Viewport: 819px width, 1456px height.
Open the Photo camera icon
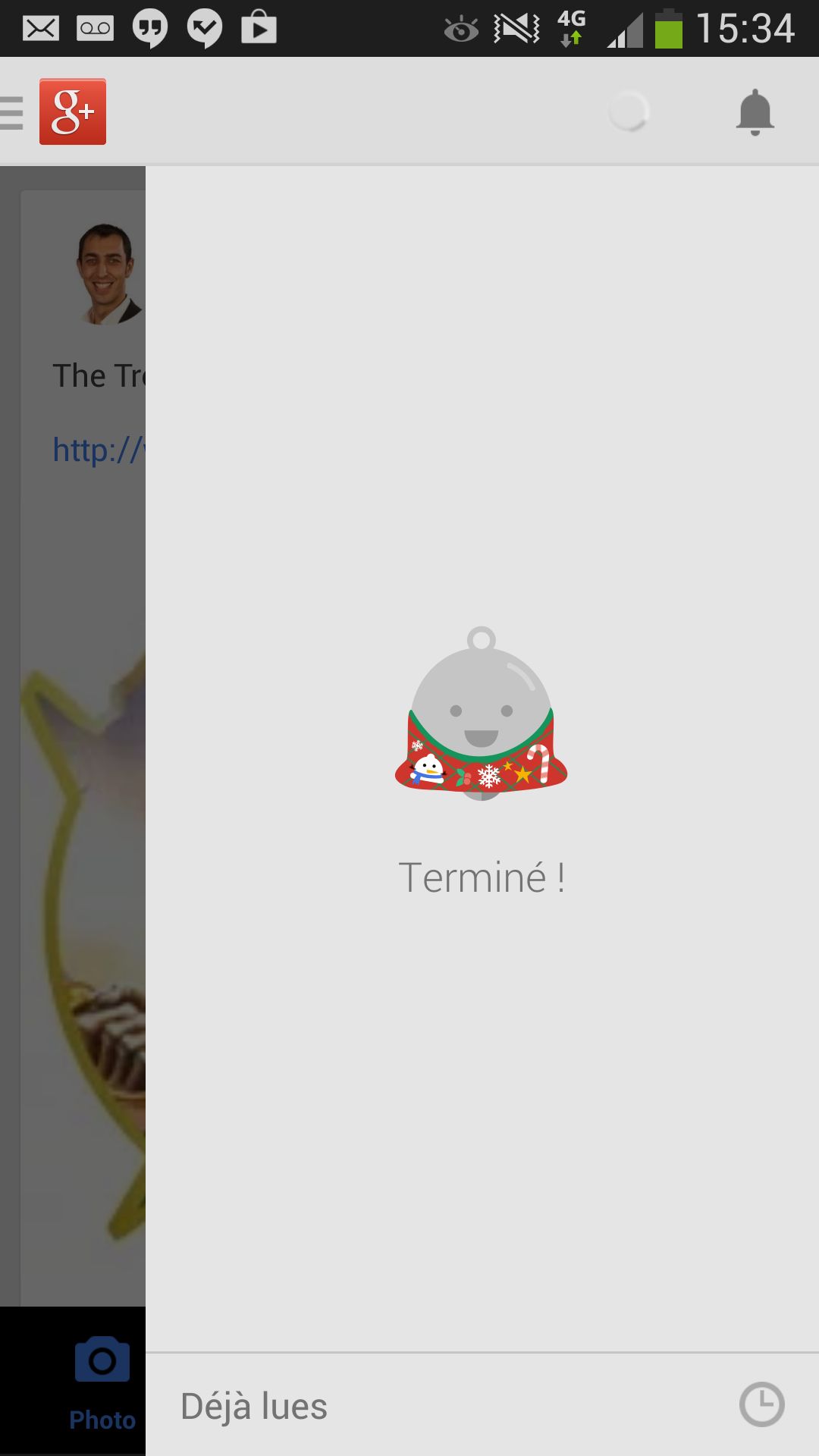(102, 1359)
